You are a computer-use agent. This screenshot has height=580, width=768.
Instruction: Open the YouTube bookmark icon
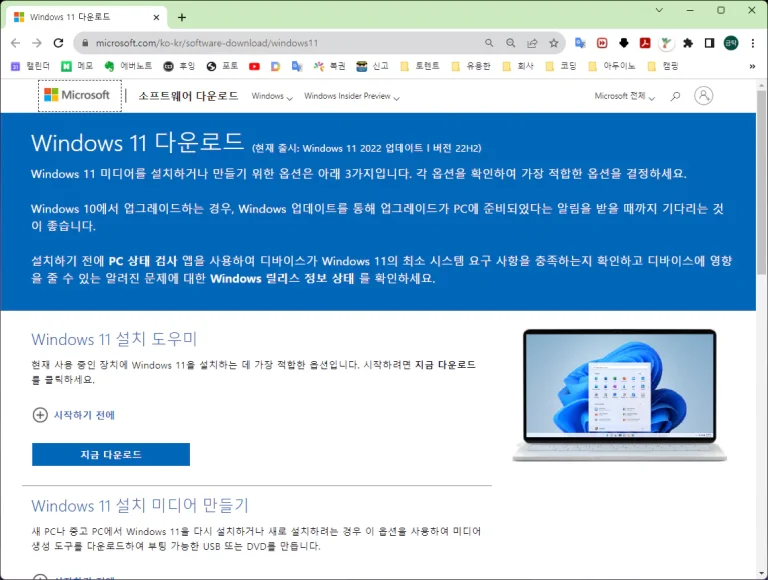[254, 66]
